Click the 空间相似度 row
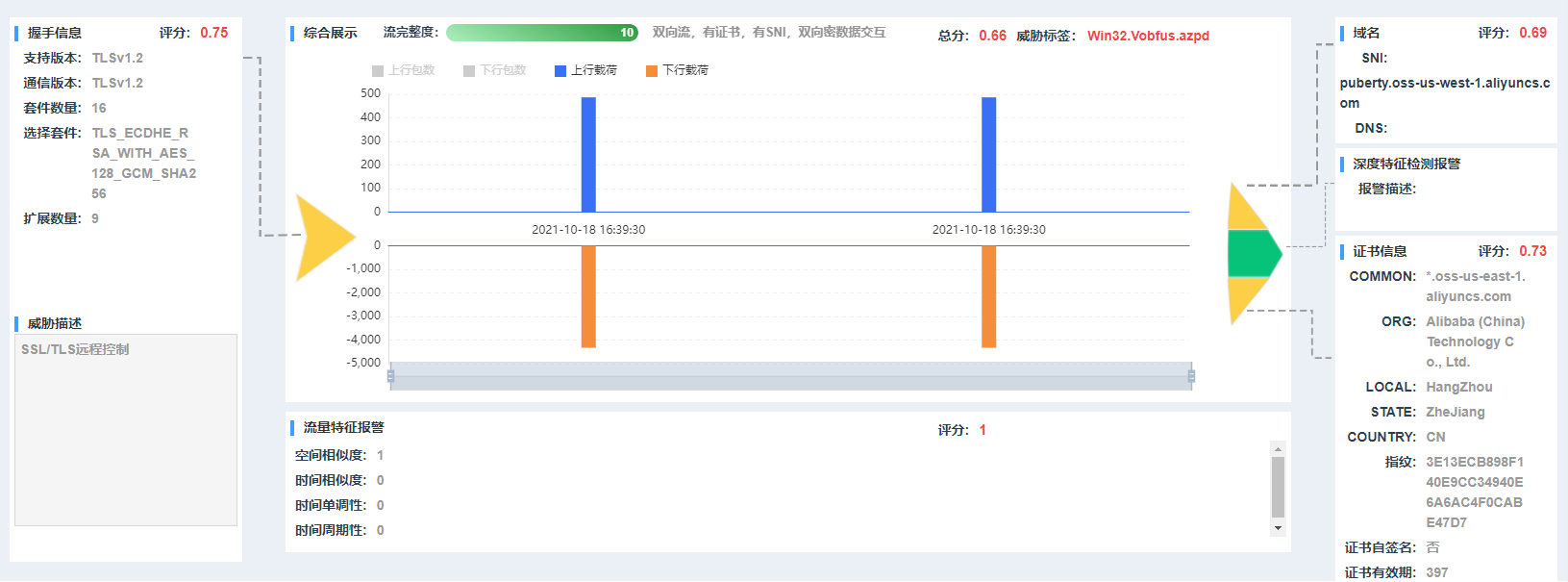1568x582 pixels. click(339, 455)
